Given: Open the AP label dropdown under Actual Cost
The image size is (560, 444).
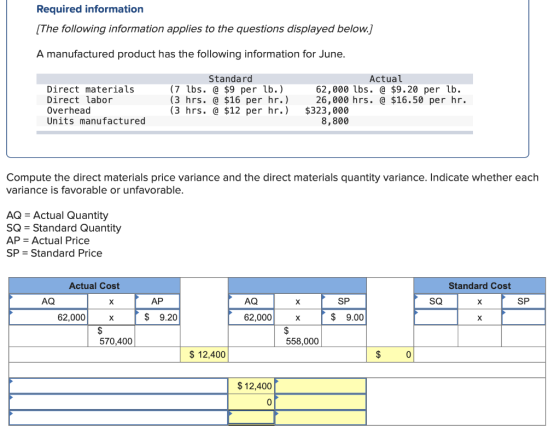Looking at the screenshot, I should pos(157,301).
